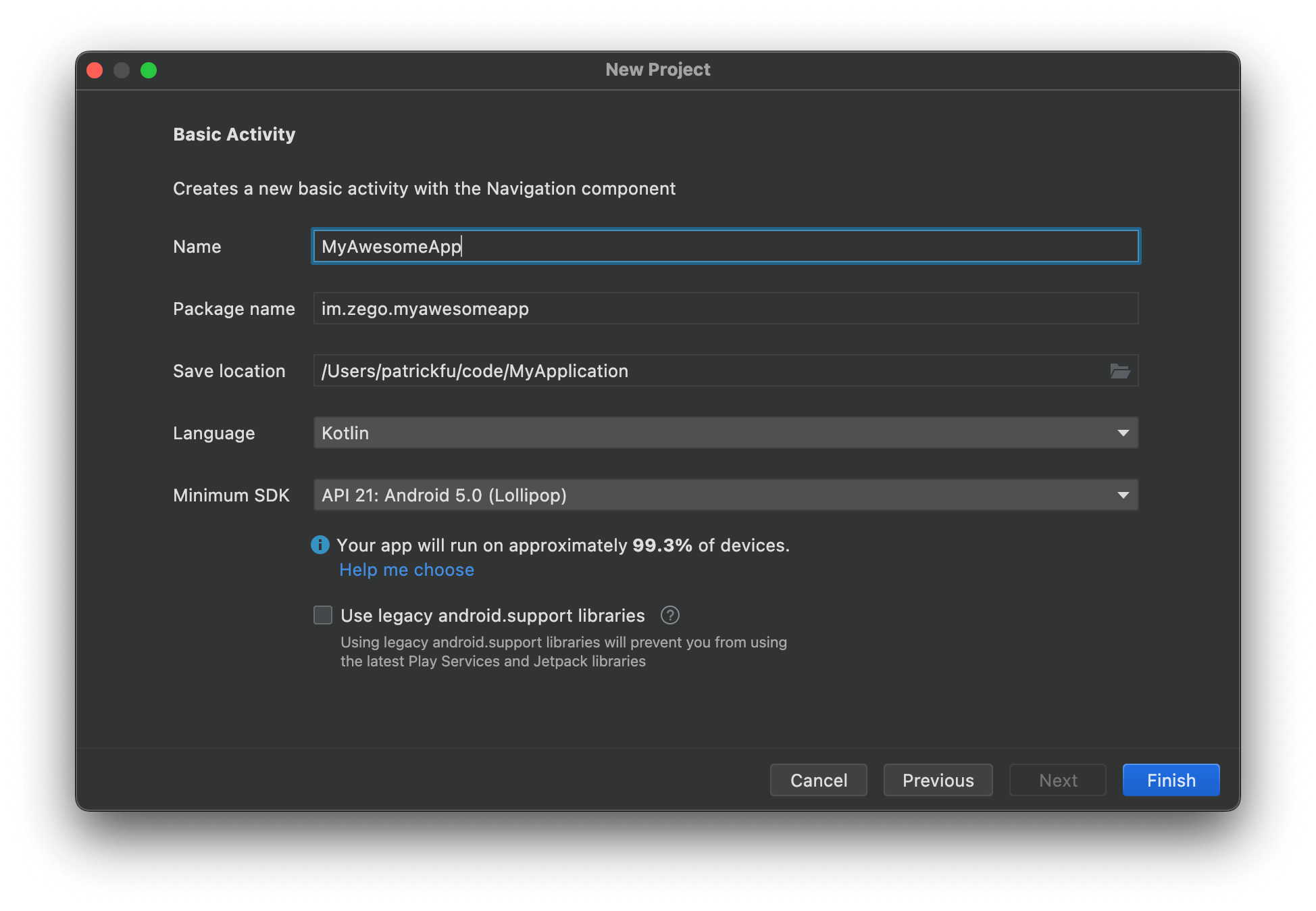Image resolution: width=1316 pixels, height=911 pixels.
Task: Click into the Package name field
Action: click(725, 309)
